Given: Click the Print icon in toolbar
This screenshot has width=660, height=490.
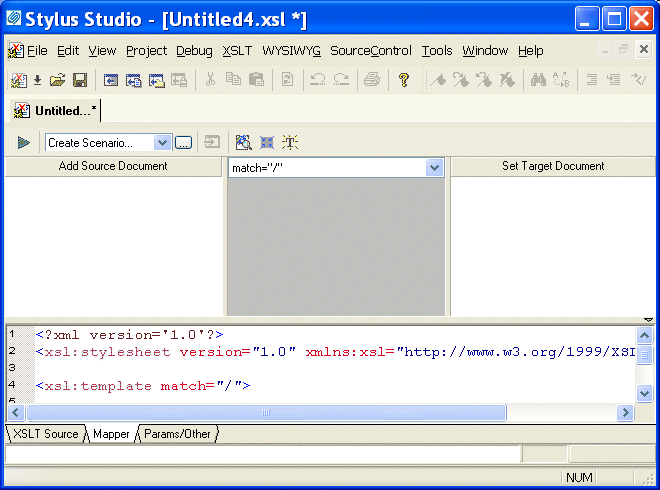Looking at the screenshot, I should [372, 80].
